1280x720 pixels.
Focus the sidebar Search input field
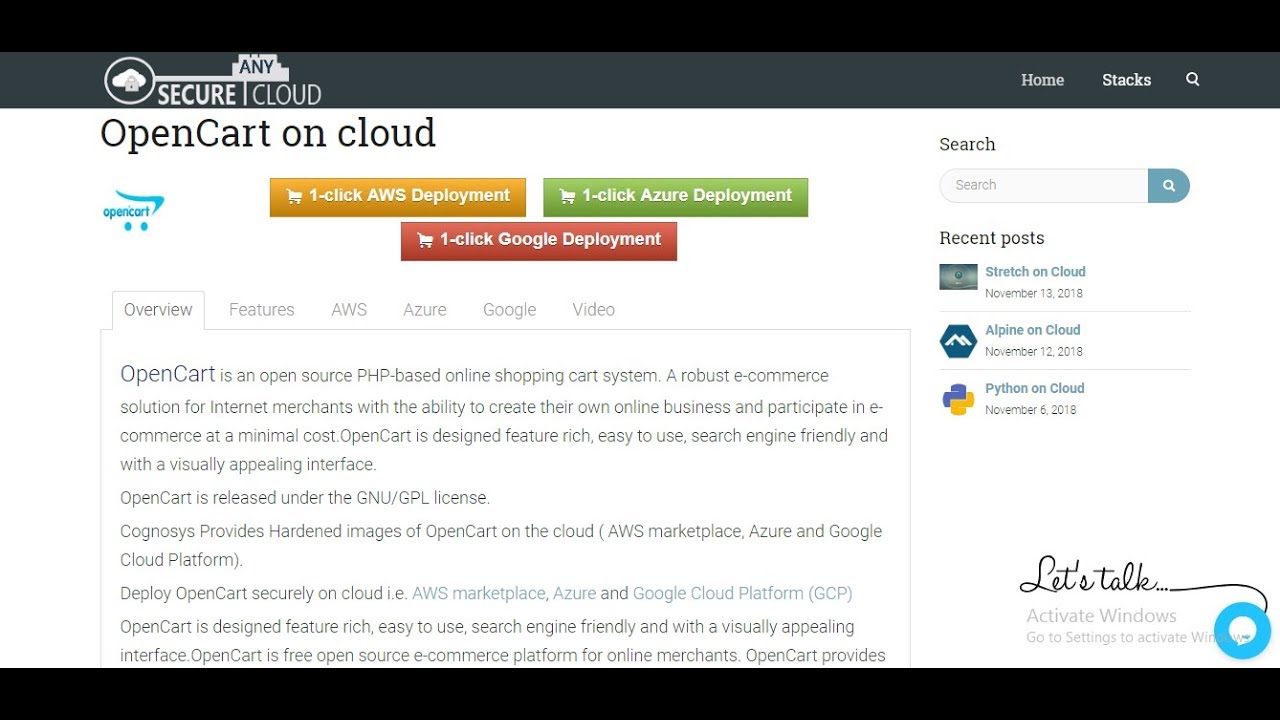click(x=1044, y=185)
